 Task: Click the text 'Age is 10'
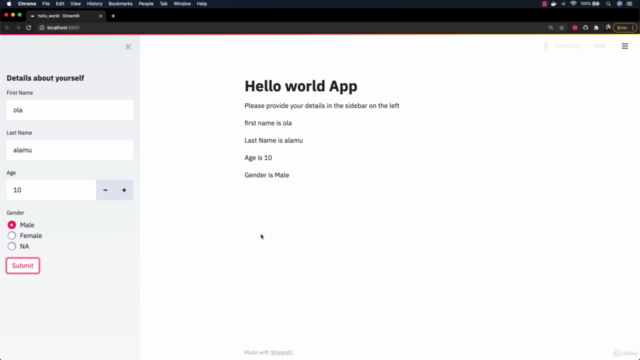pos(258,158)
